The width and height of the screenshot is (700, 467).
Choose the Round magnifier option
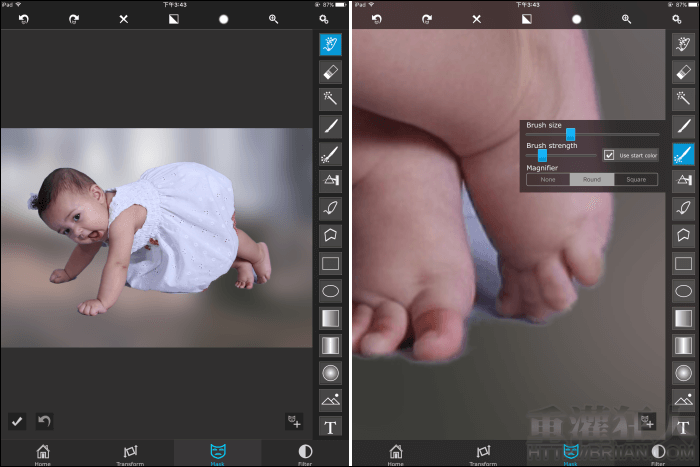(x=592, y=180)
